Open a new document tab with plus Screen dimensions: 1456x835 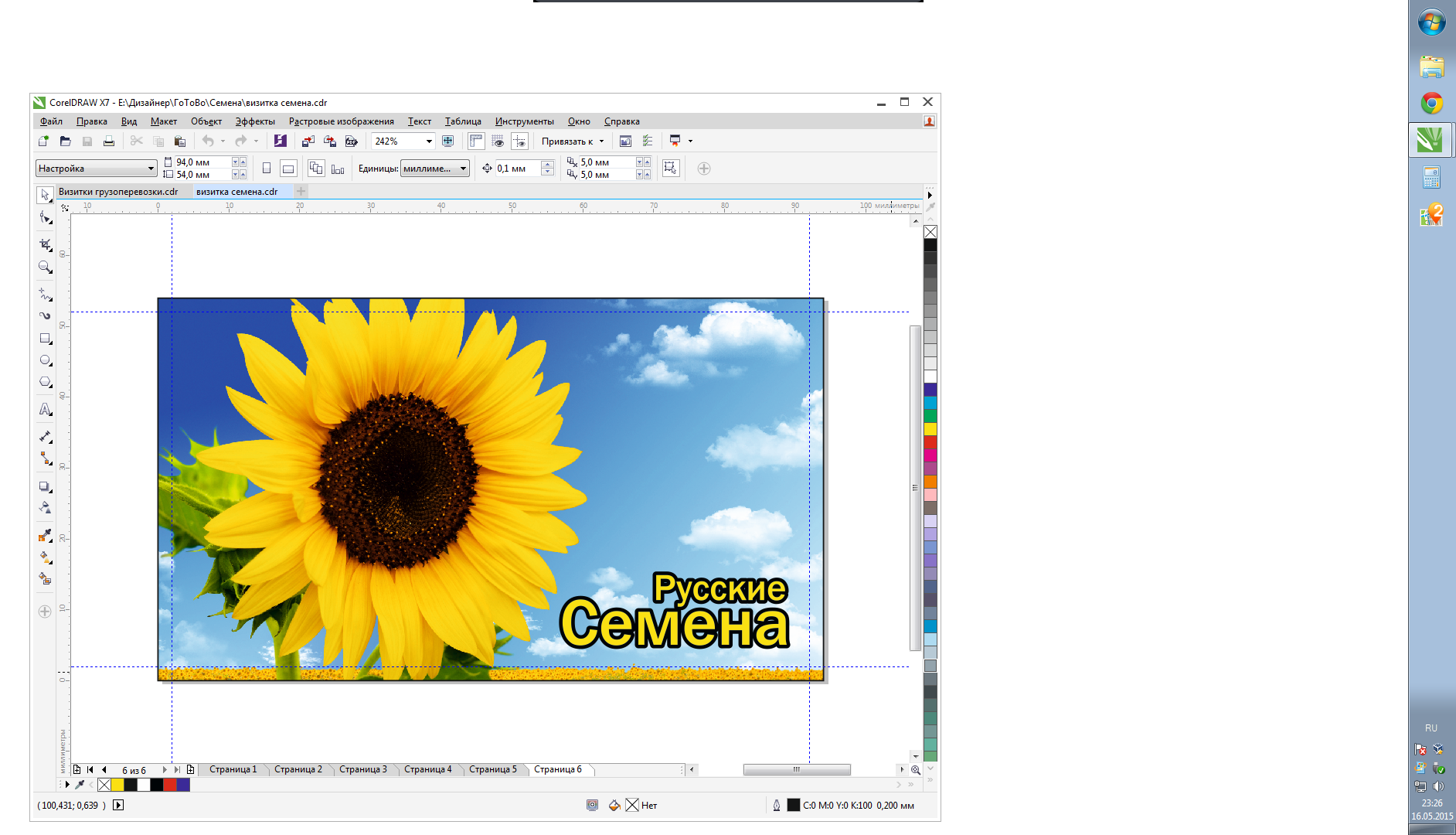click(x=301, y=191)
